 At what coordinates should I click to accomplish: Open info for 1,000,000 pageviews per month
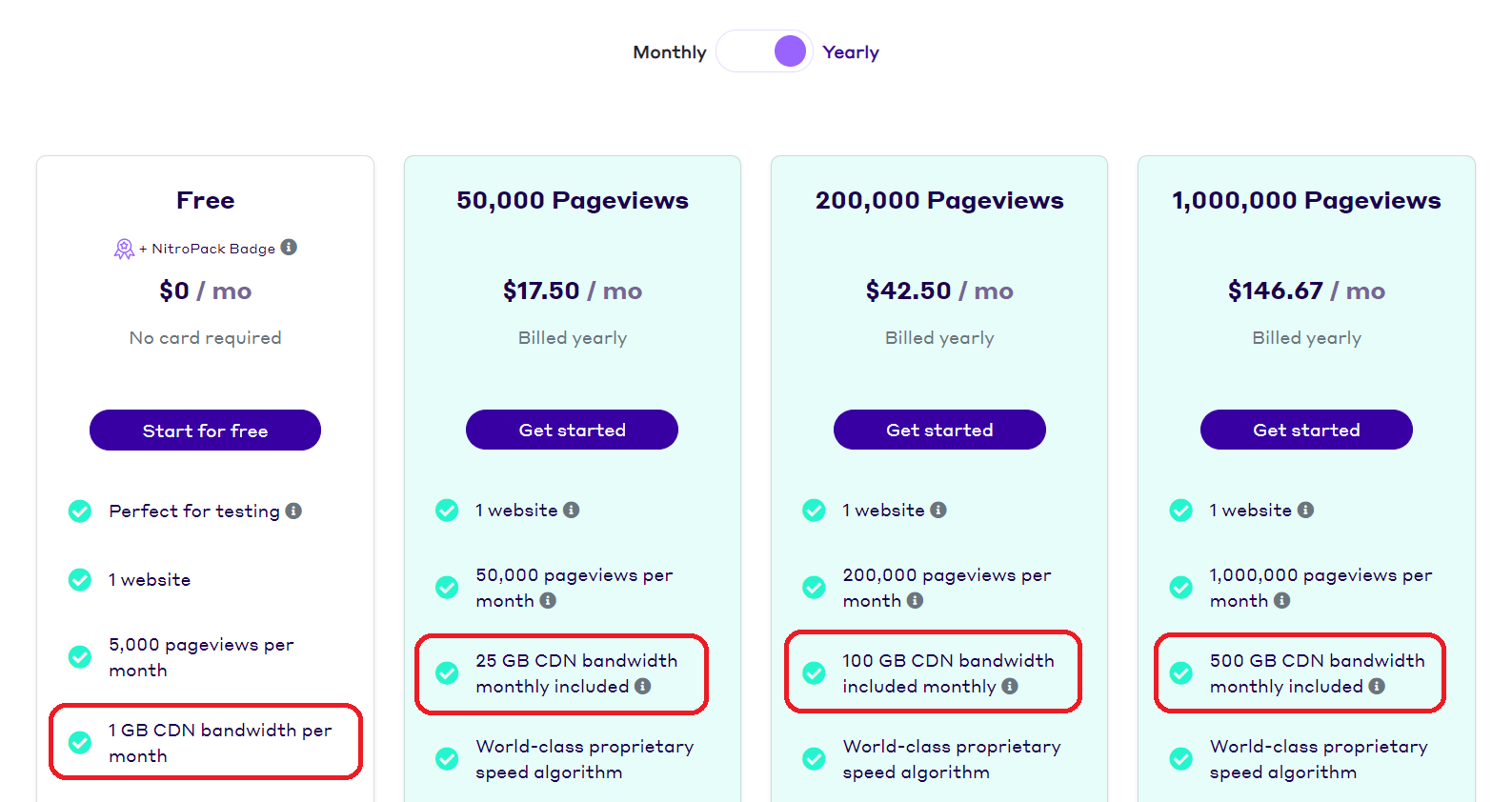click(x=1281, y=601)
